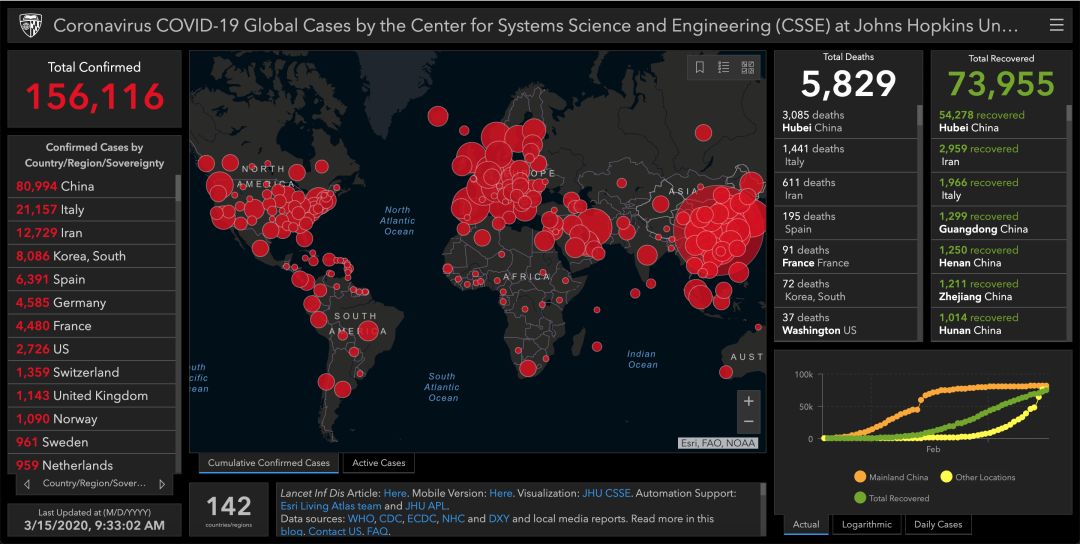Open the NHC data source link

[453, 519]
